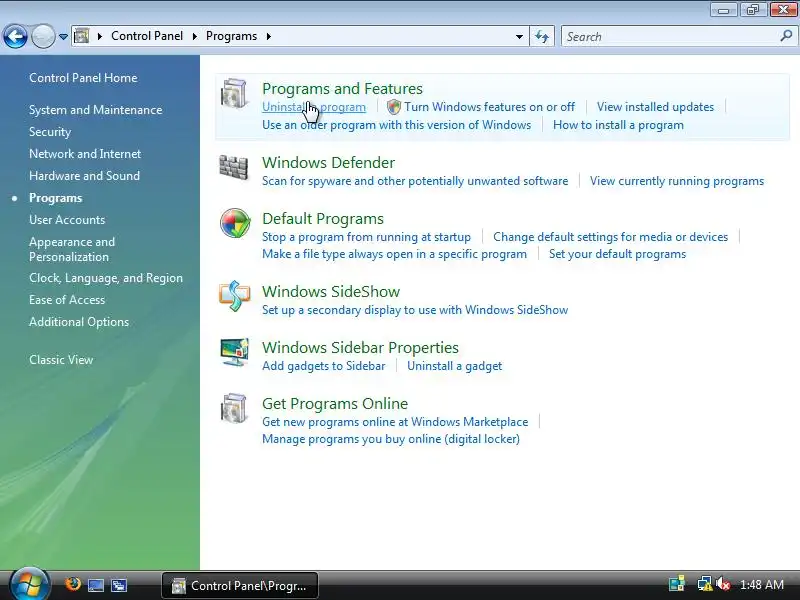Click Scan for spyware and other unwanted software
Viewport: 800px width, 600px height.
click(415, 181)
